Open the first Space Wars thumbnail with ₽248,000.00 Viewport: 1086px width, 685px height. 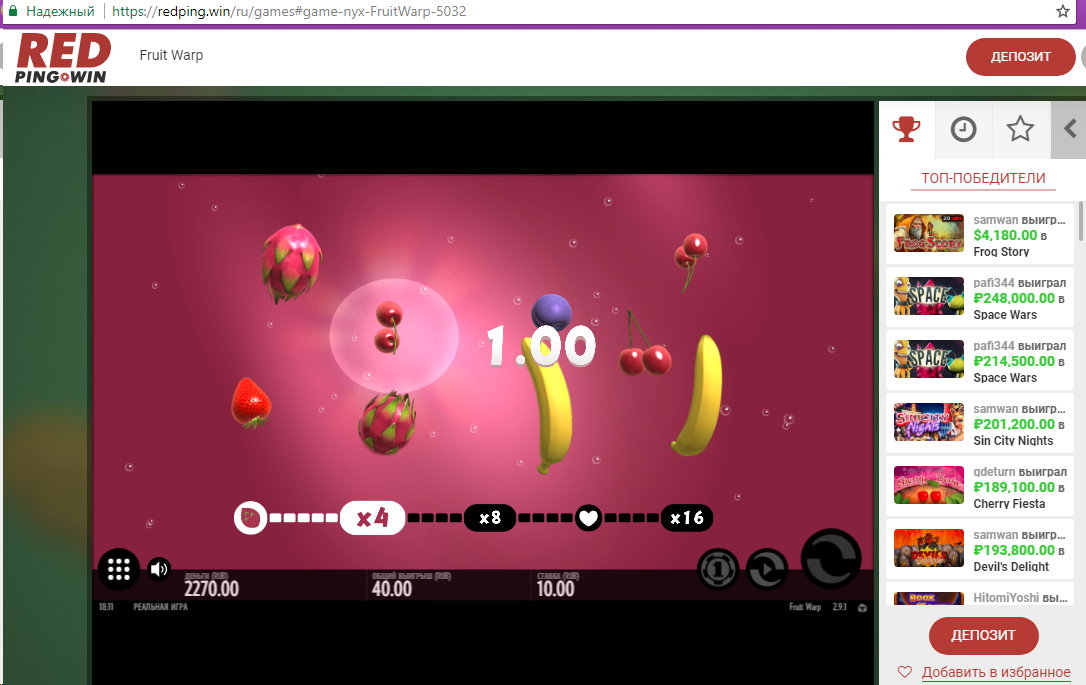(x=928, y=296)
